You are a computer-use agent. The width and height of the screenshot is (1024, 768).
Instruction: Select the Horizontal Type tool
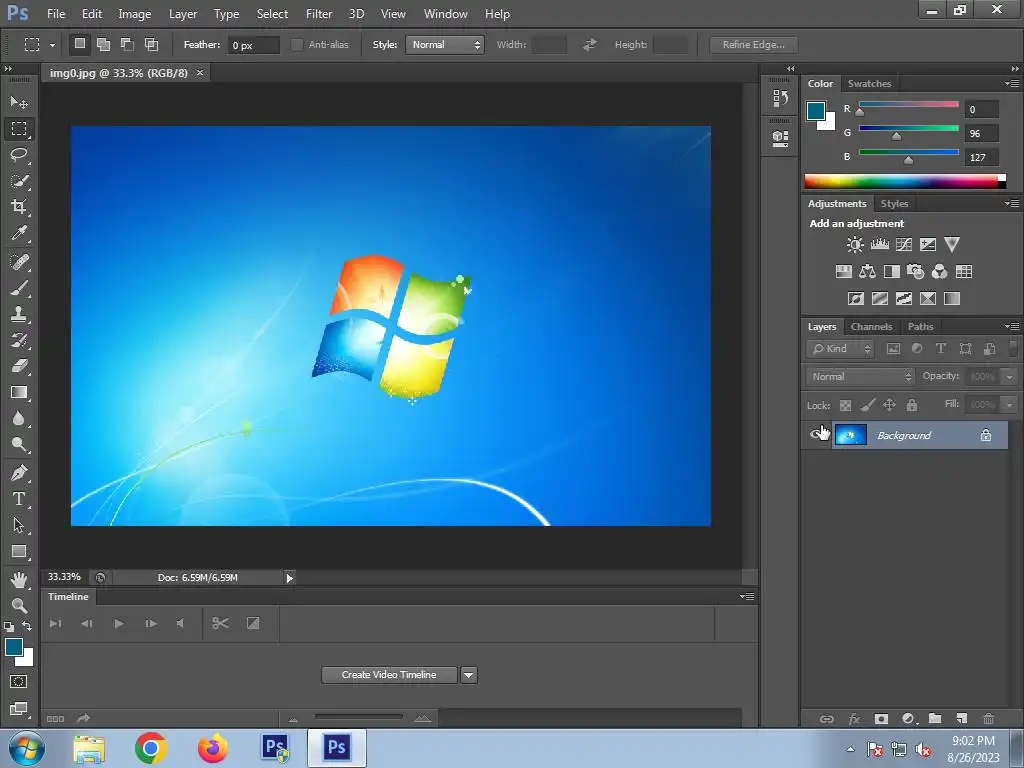pos(19,499)
